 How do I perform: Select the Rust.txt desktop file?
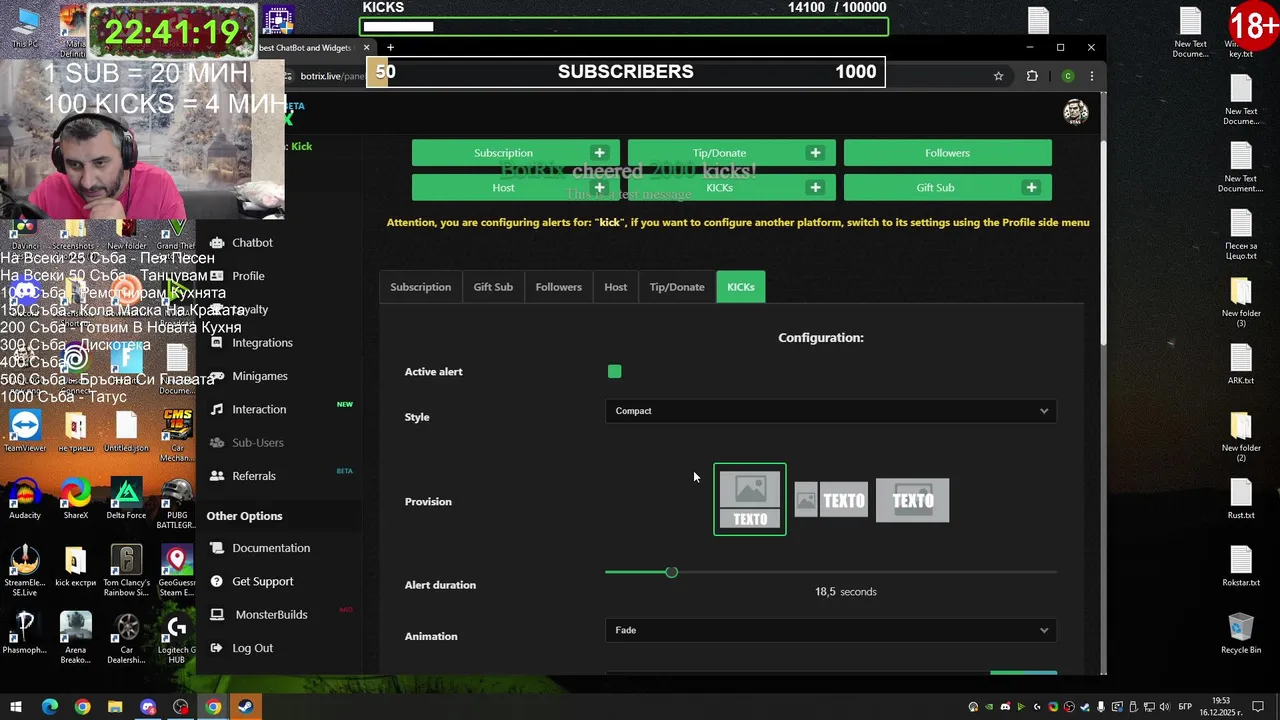tap(1241, 499)
